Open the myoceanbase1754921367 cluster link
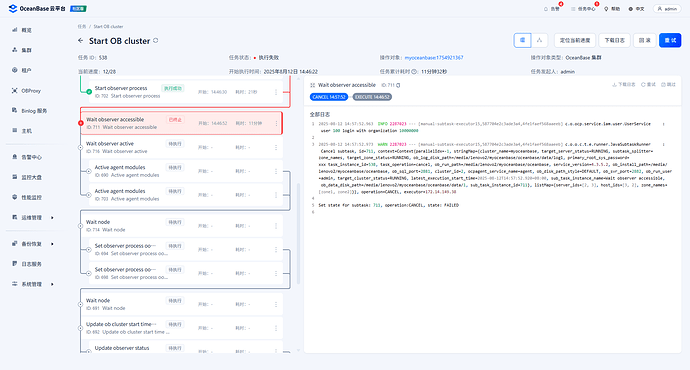This screenshot has height=370, width=690. [433, 58]
